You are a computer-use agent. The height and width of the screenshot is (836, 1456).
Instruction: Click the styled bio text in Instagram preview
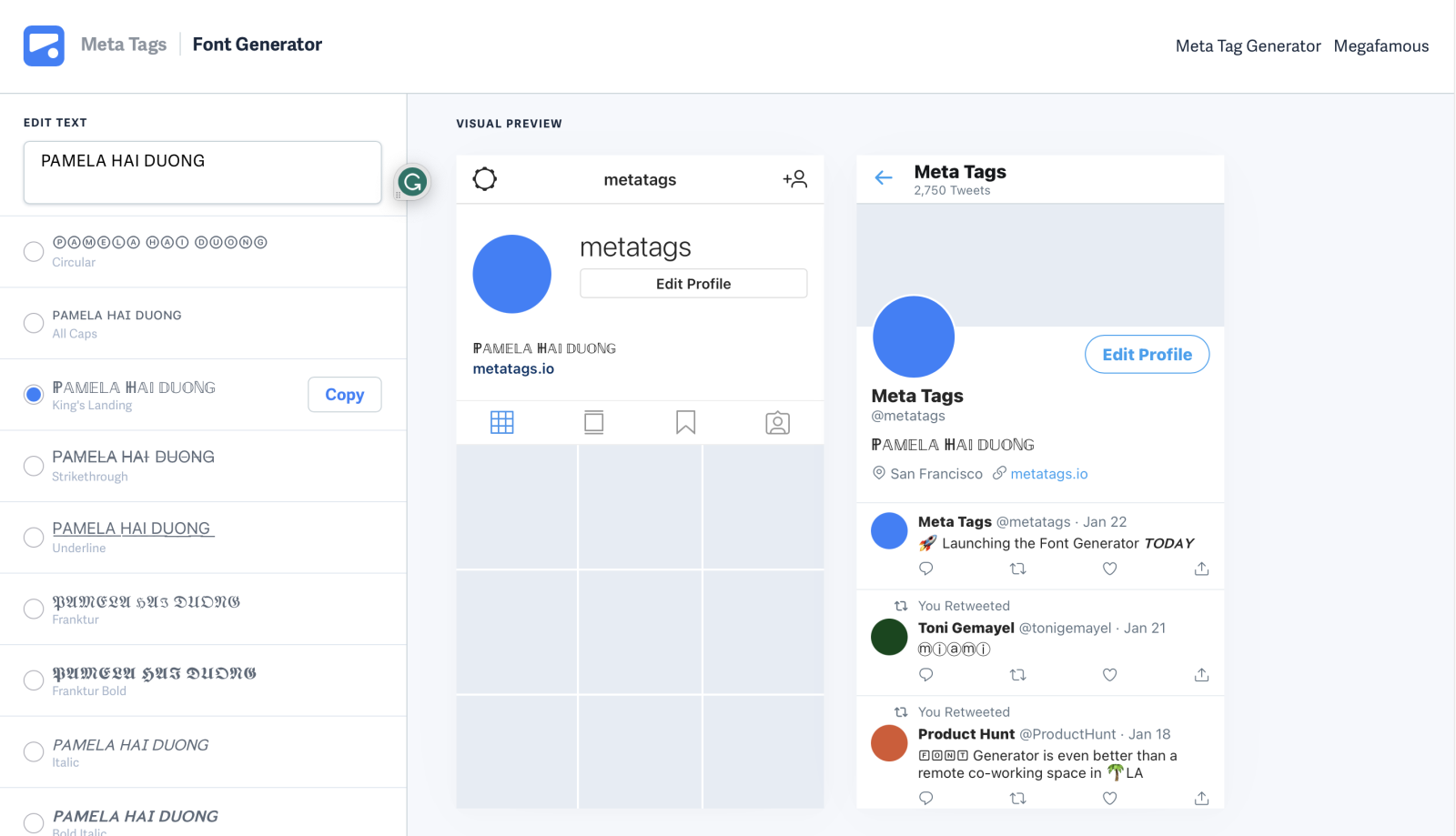[x=544, y=348]
